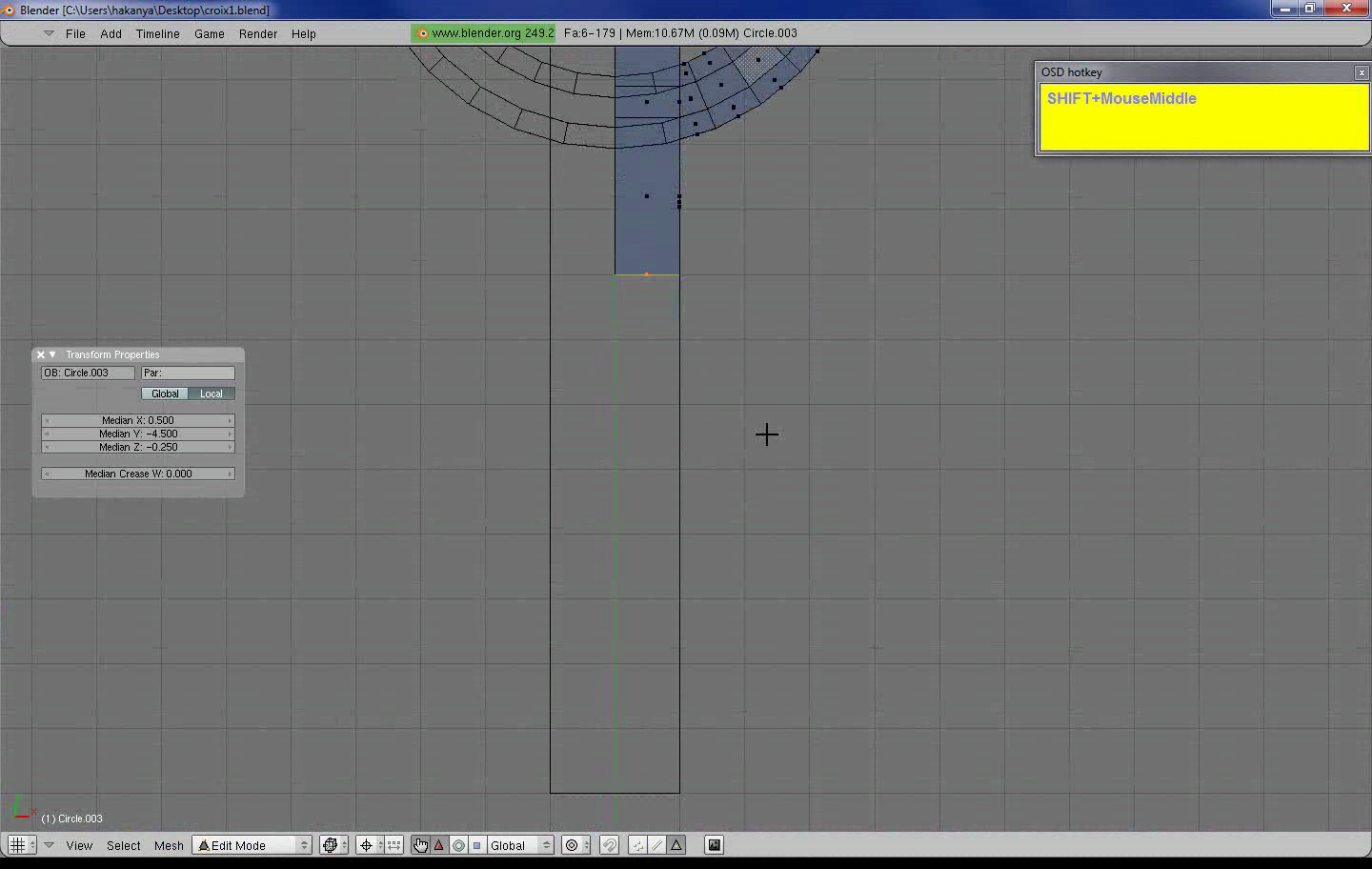Increase Median Y with right arrow
The width and height of the screenshot is (1372, 869).
(x=230, y=434)
